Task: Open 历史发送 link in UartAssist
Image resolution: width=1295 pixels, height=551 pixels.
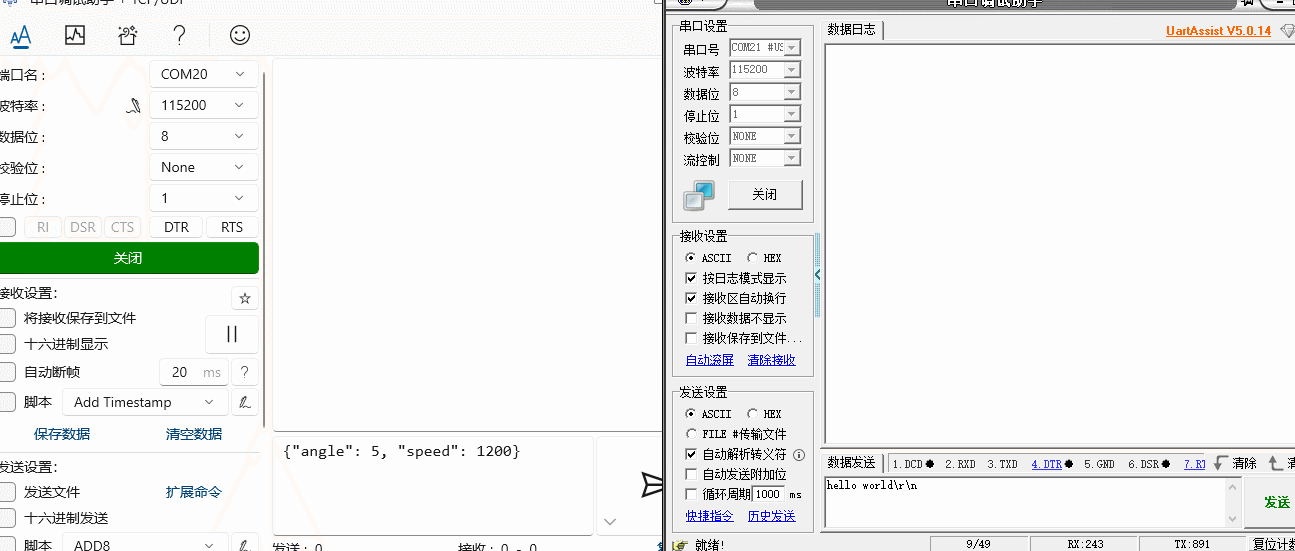Action: tap(772, 516)
